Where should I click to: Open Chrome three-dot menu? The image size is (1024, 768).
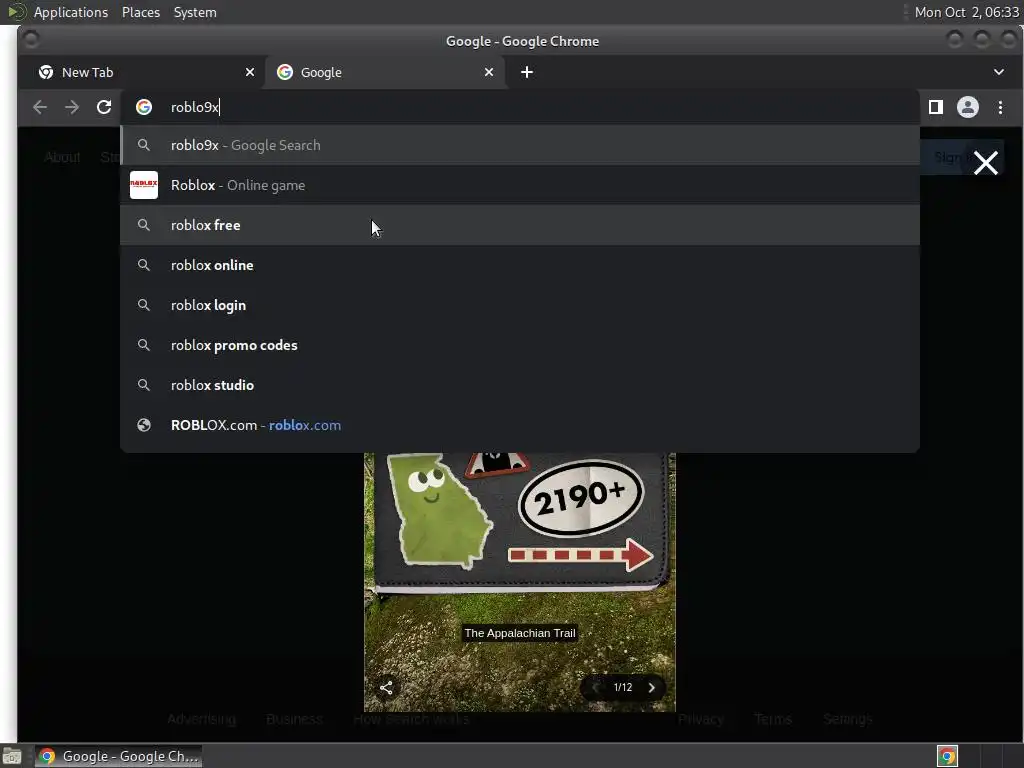[1000, 107]
